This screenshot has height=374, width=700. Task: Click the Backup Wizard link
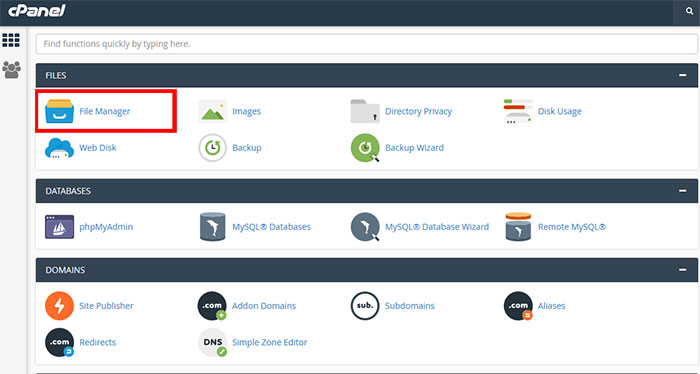414,148
